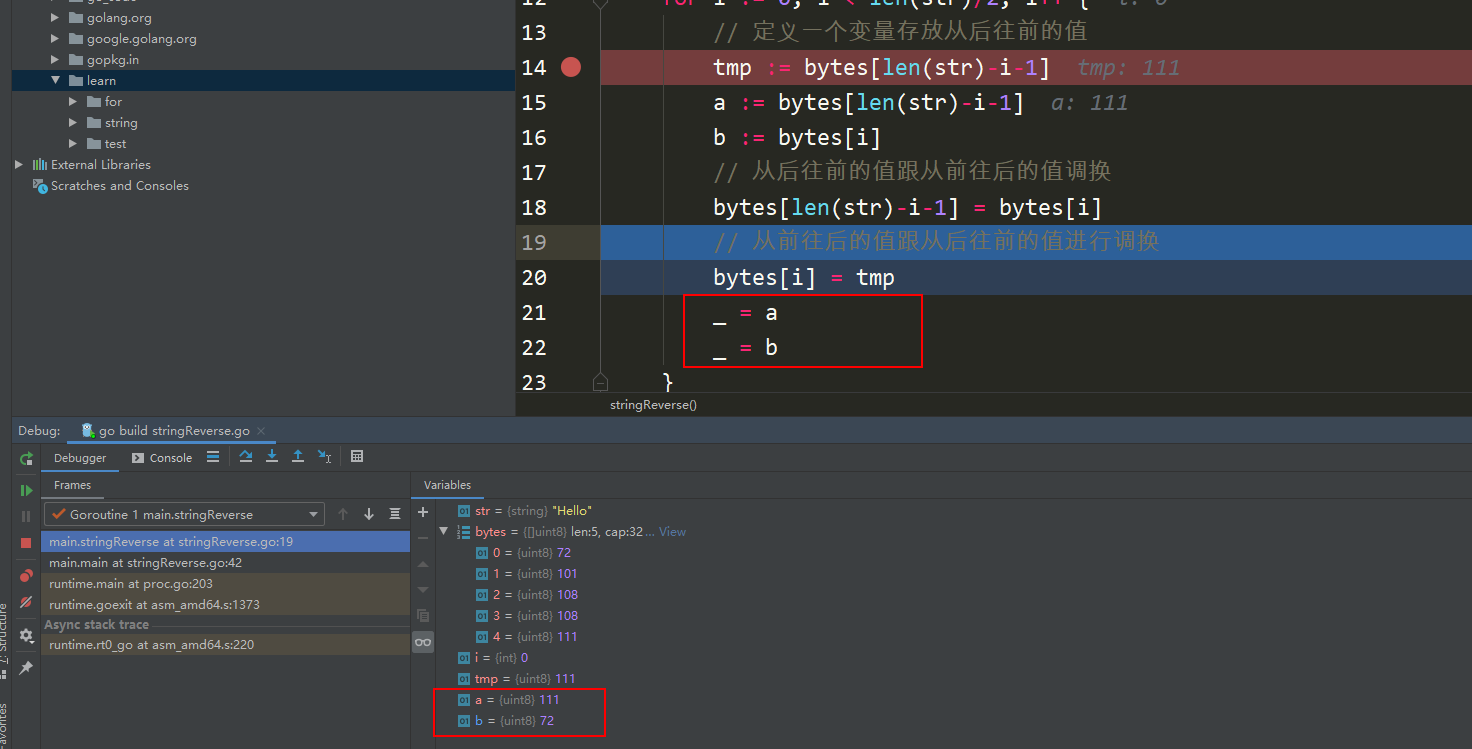Select Scratches and Consoles in project tree
This screenshot has width=1472, height=749.
(x=120, y=186)
